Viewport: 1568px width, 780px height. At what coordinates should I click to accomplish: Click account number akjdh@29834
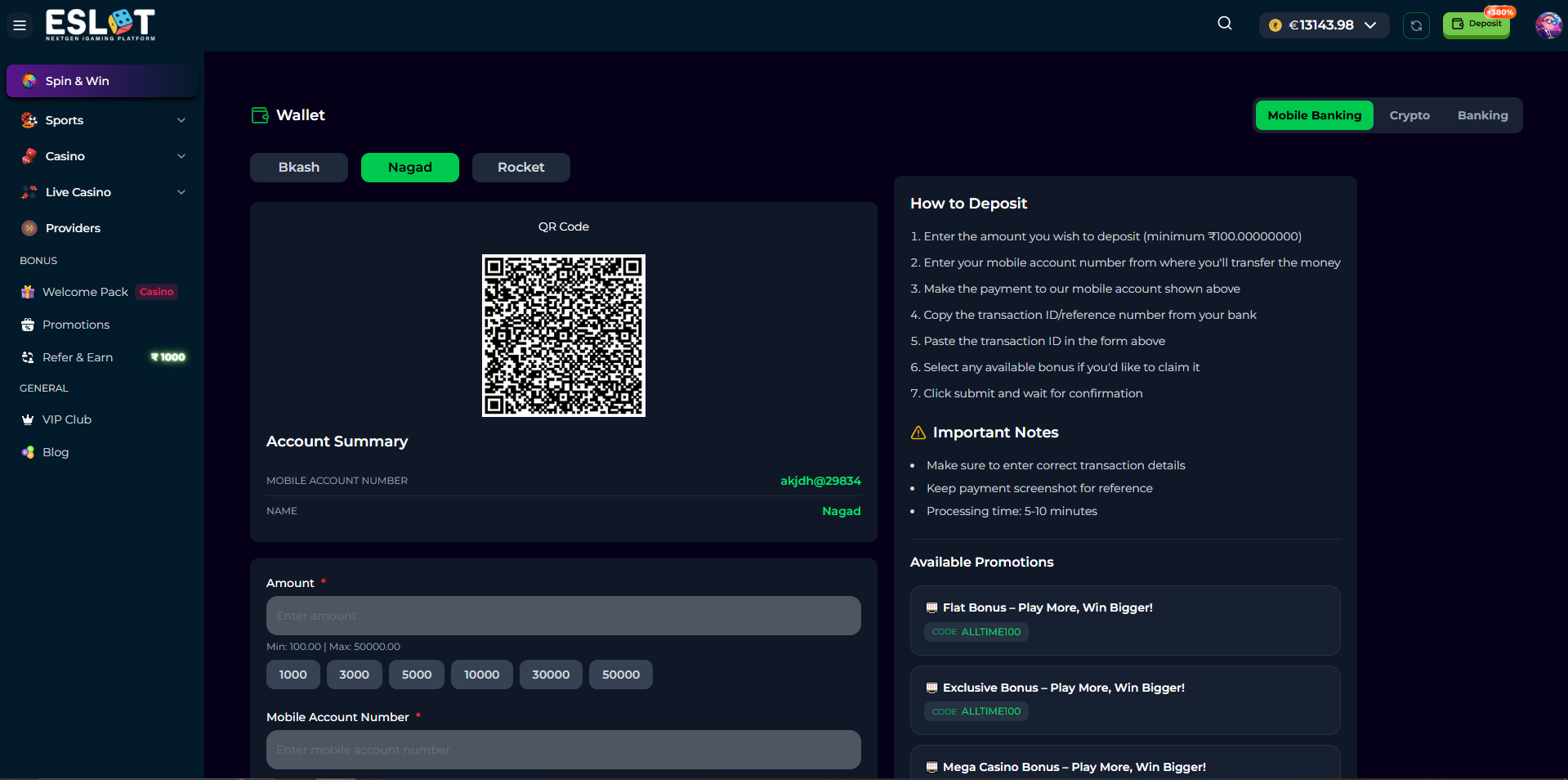820,481
